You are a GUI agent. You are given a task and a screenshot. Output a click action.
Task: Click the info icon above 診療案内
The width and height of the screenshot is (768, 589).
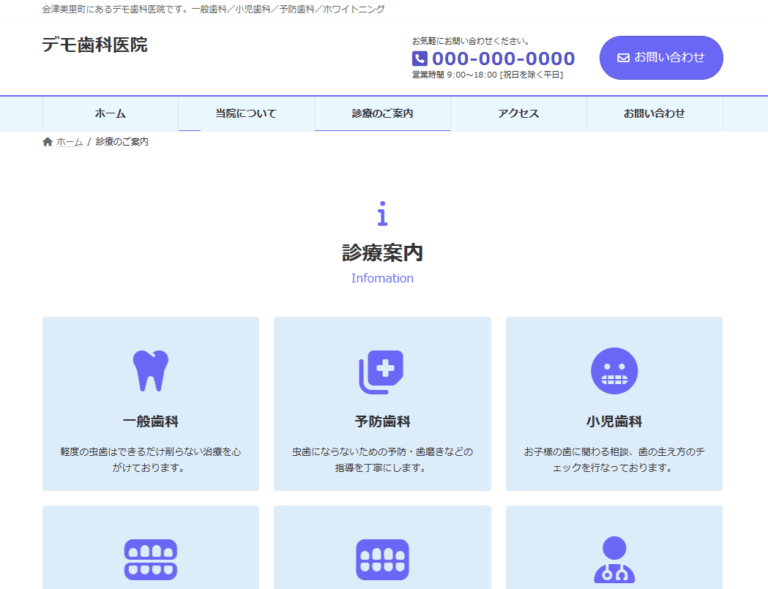coord(382,214)
